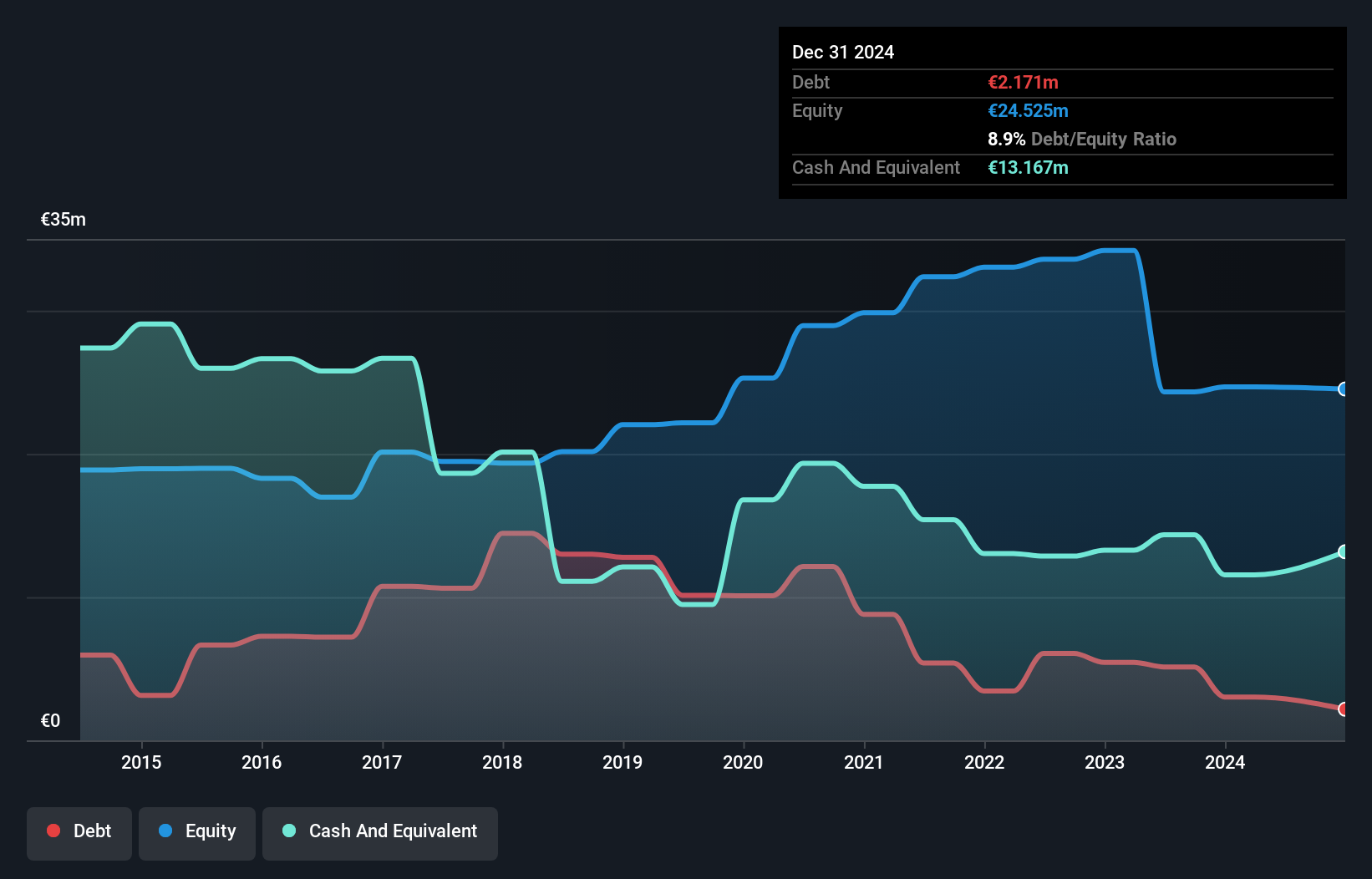Click the €2.171m debt value
This screenshot has height=879, width=1372.
tap(1023, 82)
